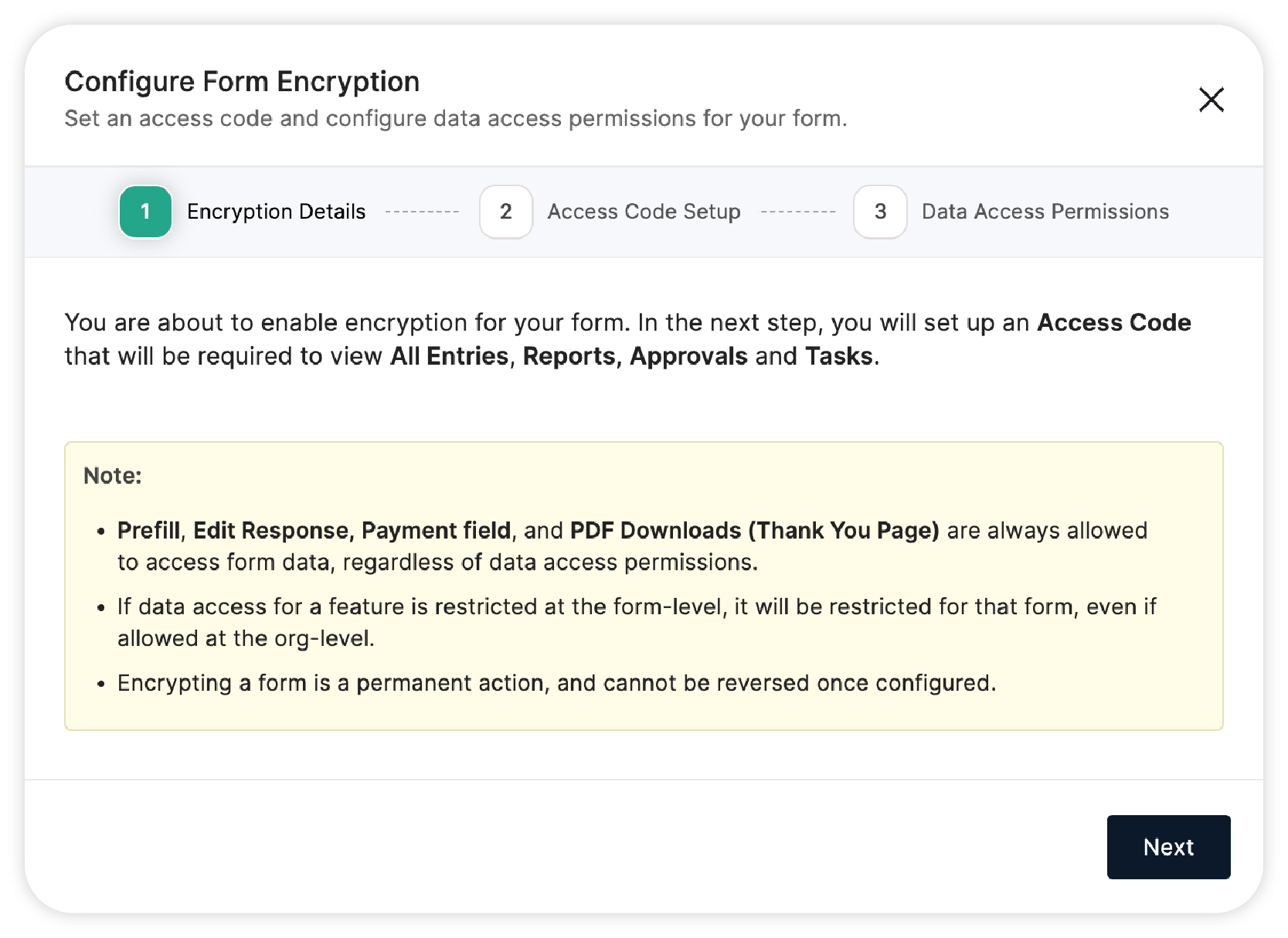Click the bold Approvals text
Screen dimensions: 1288x938
(x=688, y=356)
